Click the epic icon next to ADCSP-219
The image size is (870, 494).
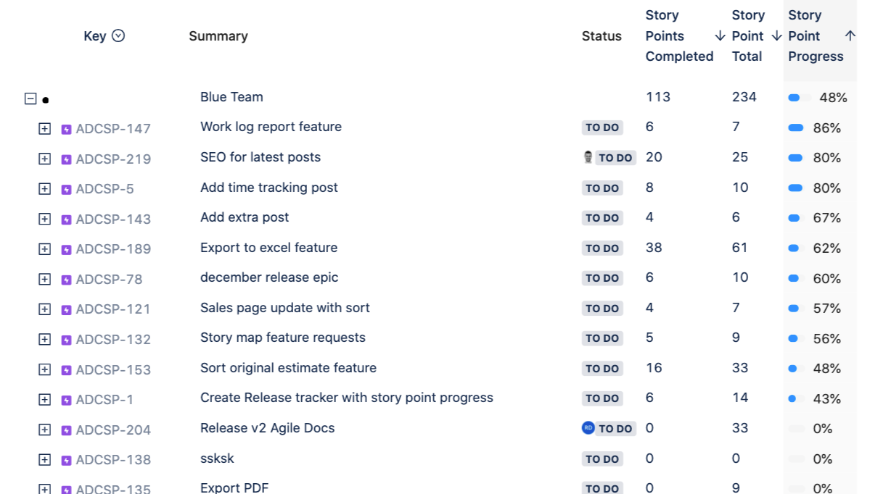66,159
